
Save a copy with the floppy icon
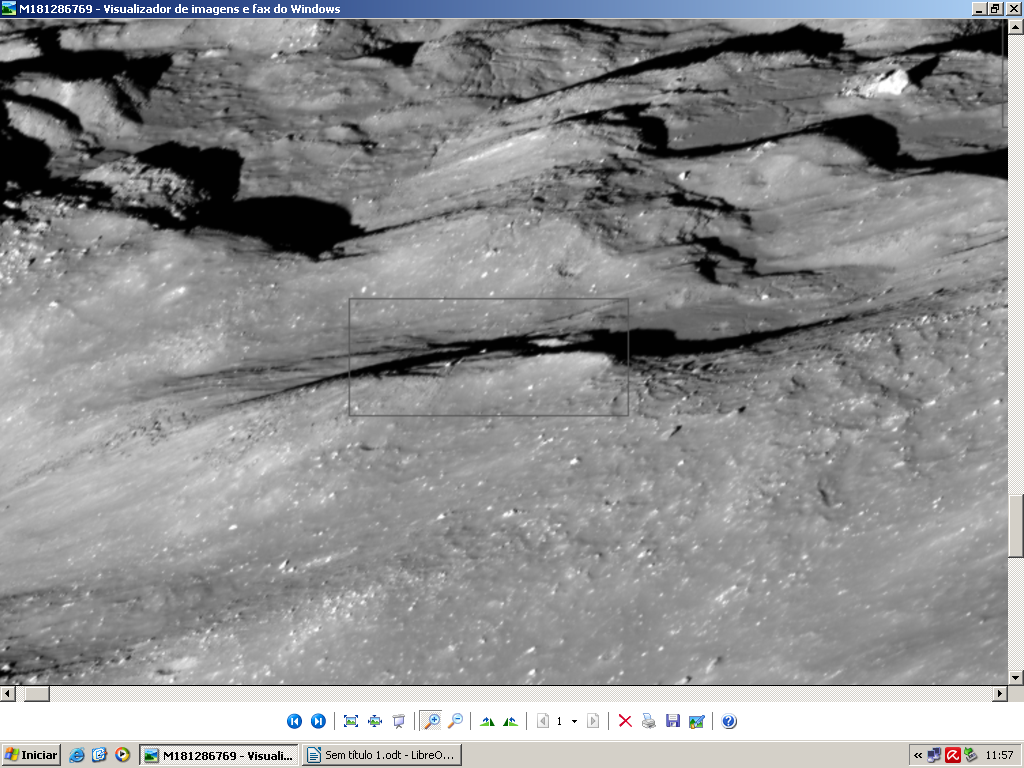tap(673, 721)
